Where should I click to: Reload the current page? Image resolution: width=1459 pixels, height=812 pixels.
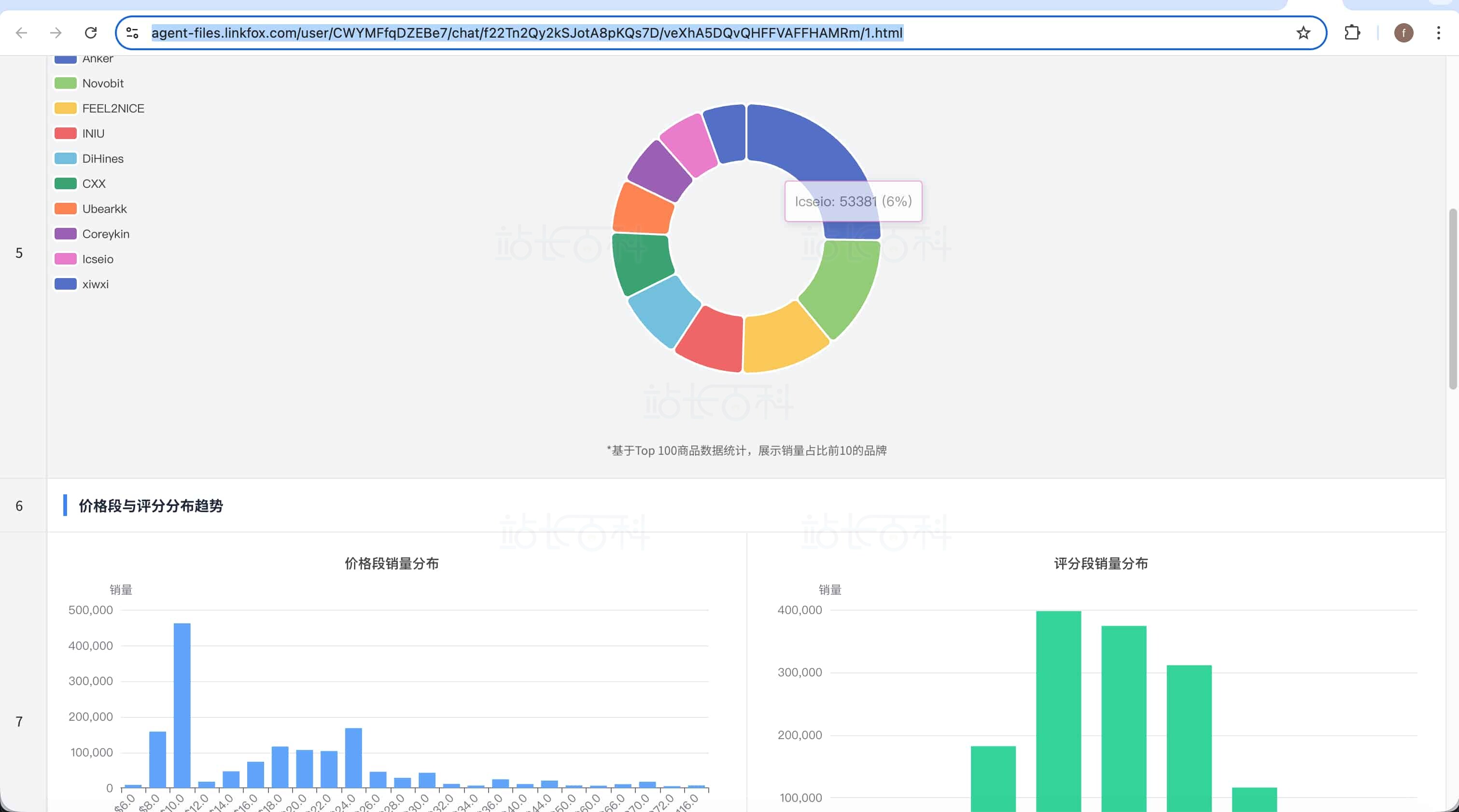point(91,33)
